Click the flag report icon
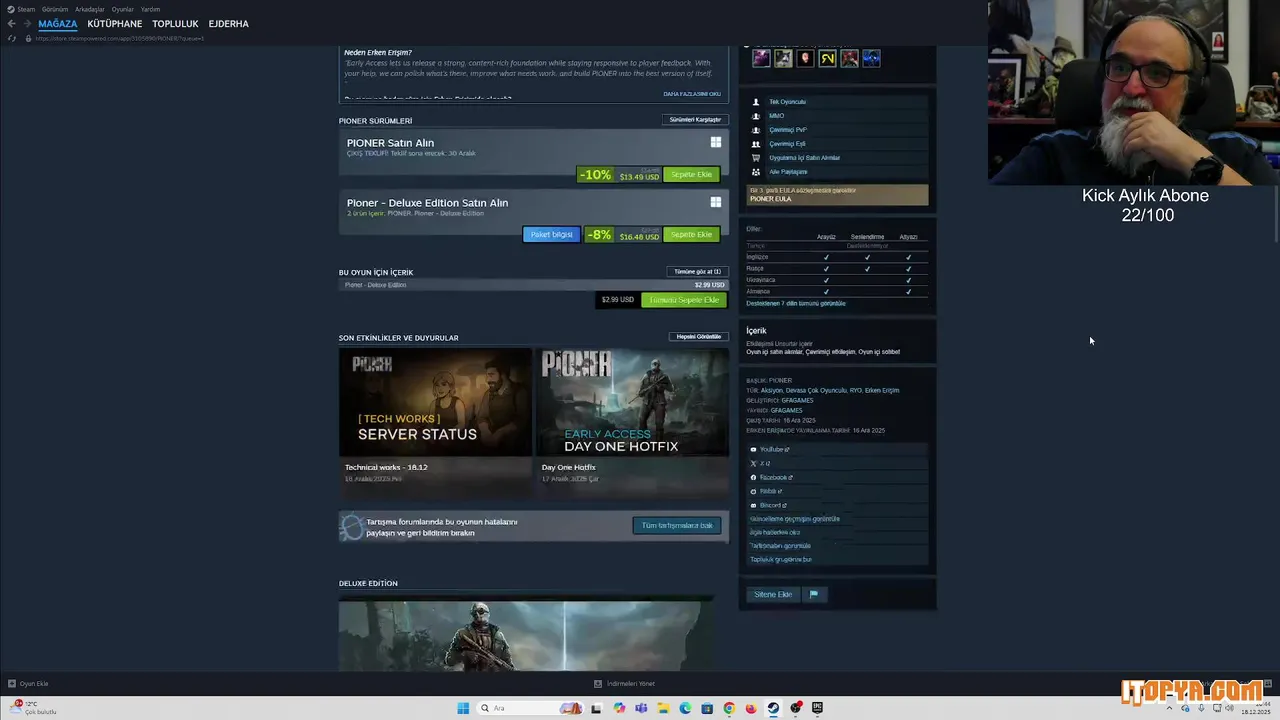The height and width of the screenshot is (720, 1280). (814, 595)
